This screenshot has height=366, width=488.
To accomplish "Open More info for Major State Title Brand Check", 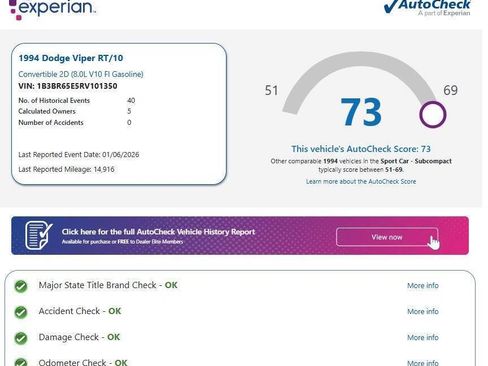I will click(x=423, y=286).
